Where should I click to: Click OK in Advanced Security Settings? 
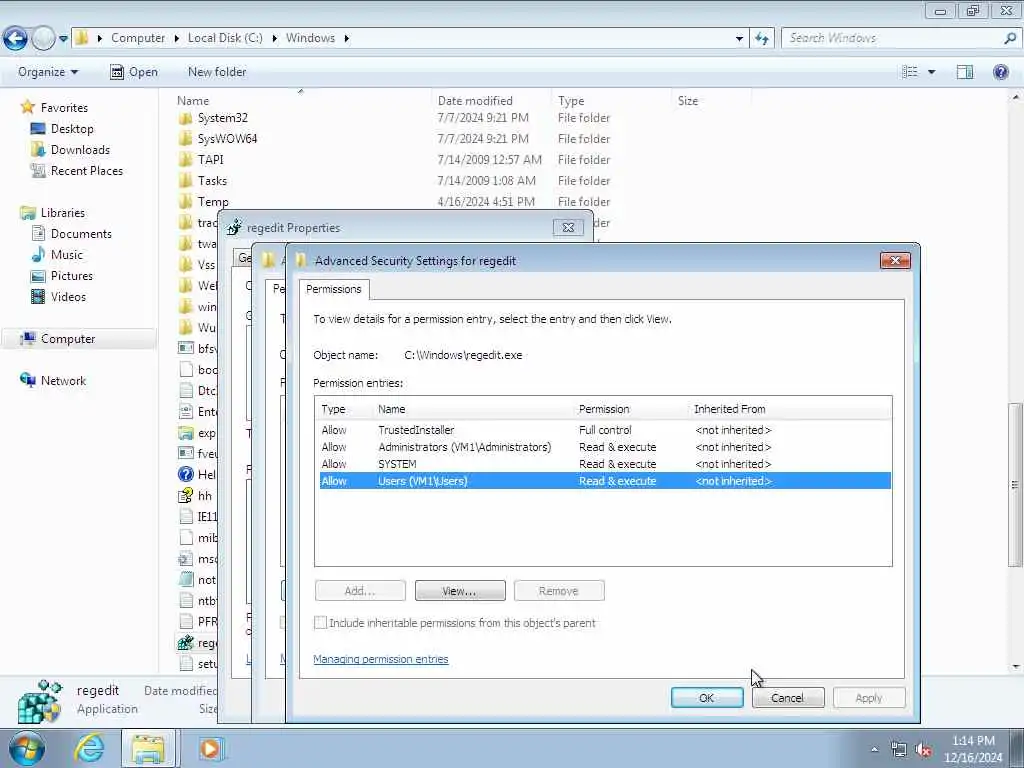point(707,697)
